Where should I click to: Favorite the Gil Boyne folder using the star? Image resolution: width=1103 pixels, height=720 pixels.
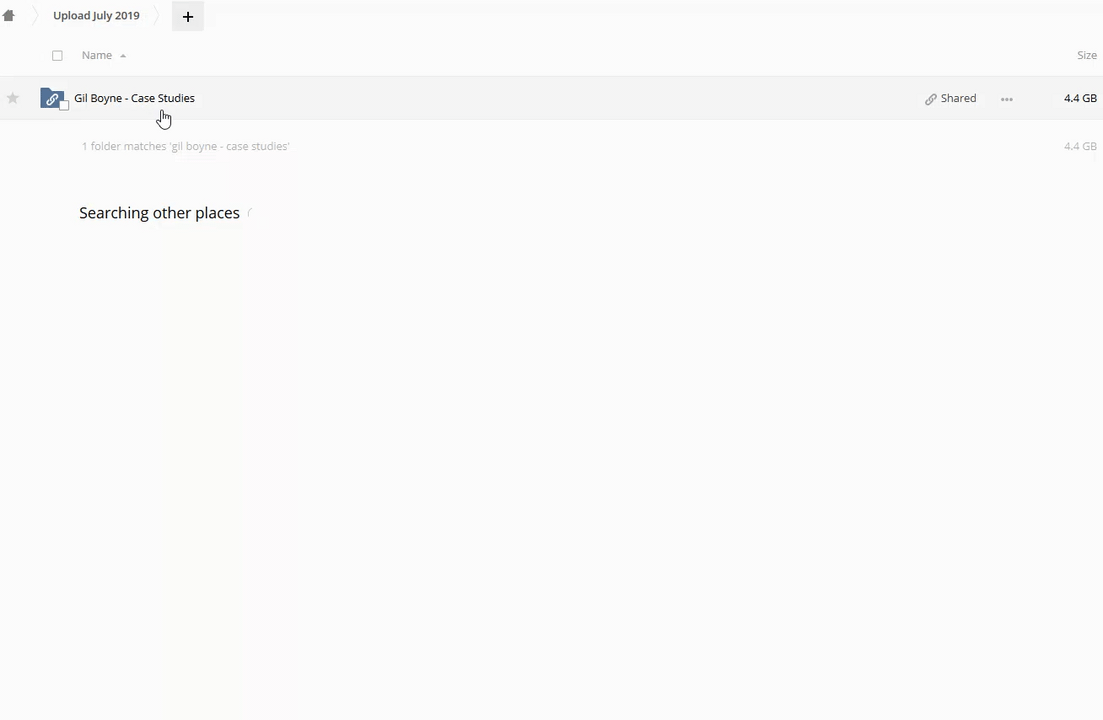click(x=13, y=98)
